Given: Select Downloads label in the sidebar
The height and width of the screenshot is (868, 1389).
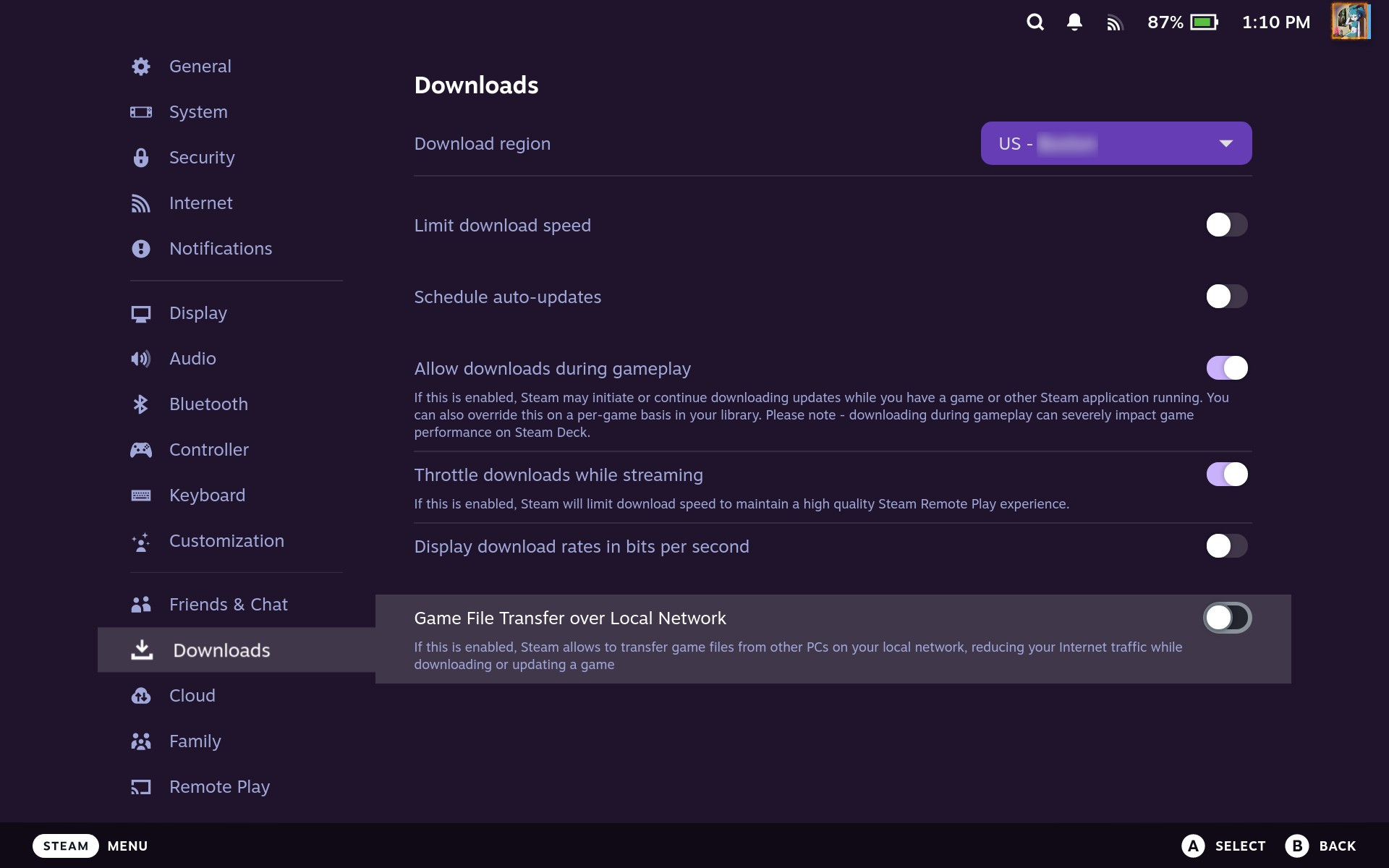Looking at the screenshot, I should point(221,650).
